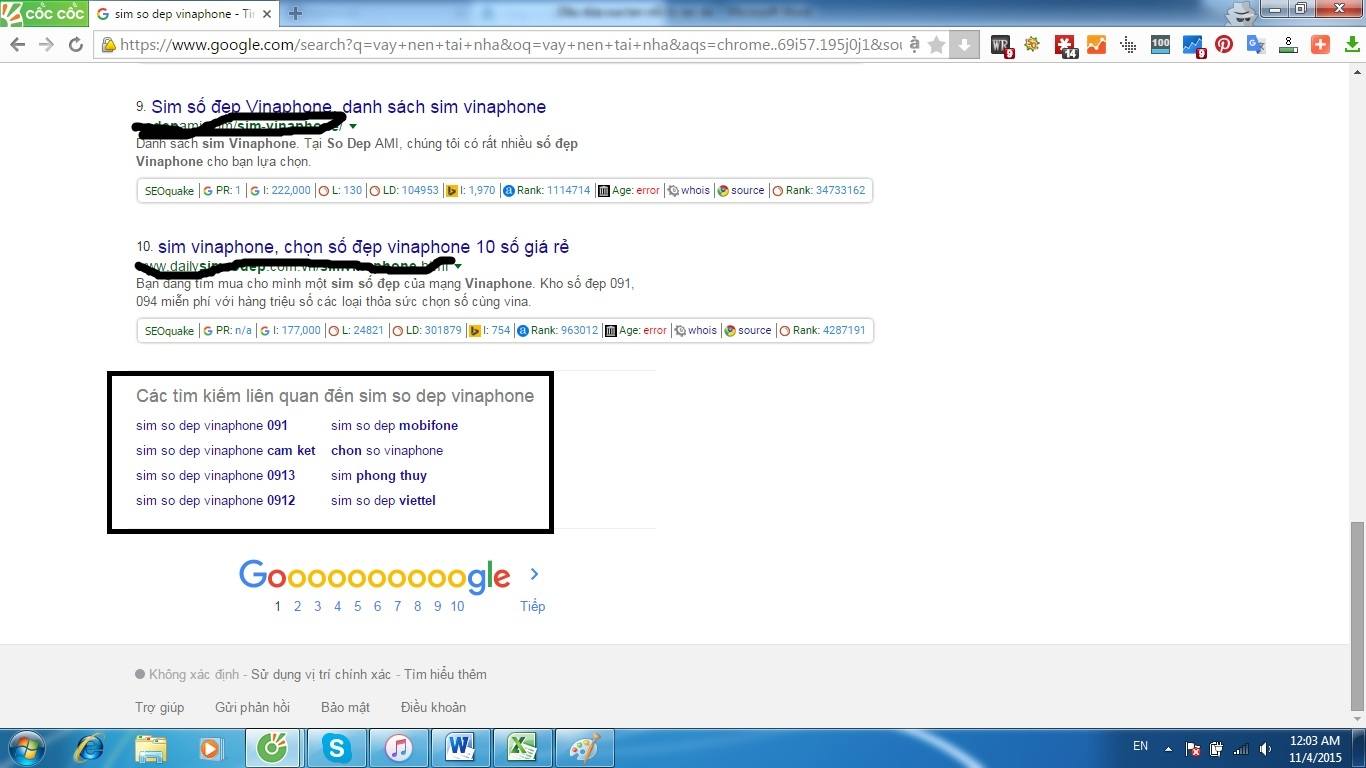Image resolution: width=1366 pixels, height=768 pixels.
Task: Open the blue line-chart extension with badge 9
Action: [1194, 46]
